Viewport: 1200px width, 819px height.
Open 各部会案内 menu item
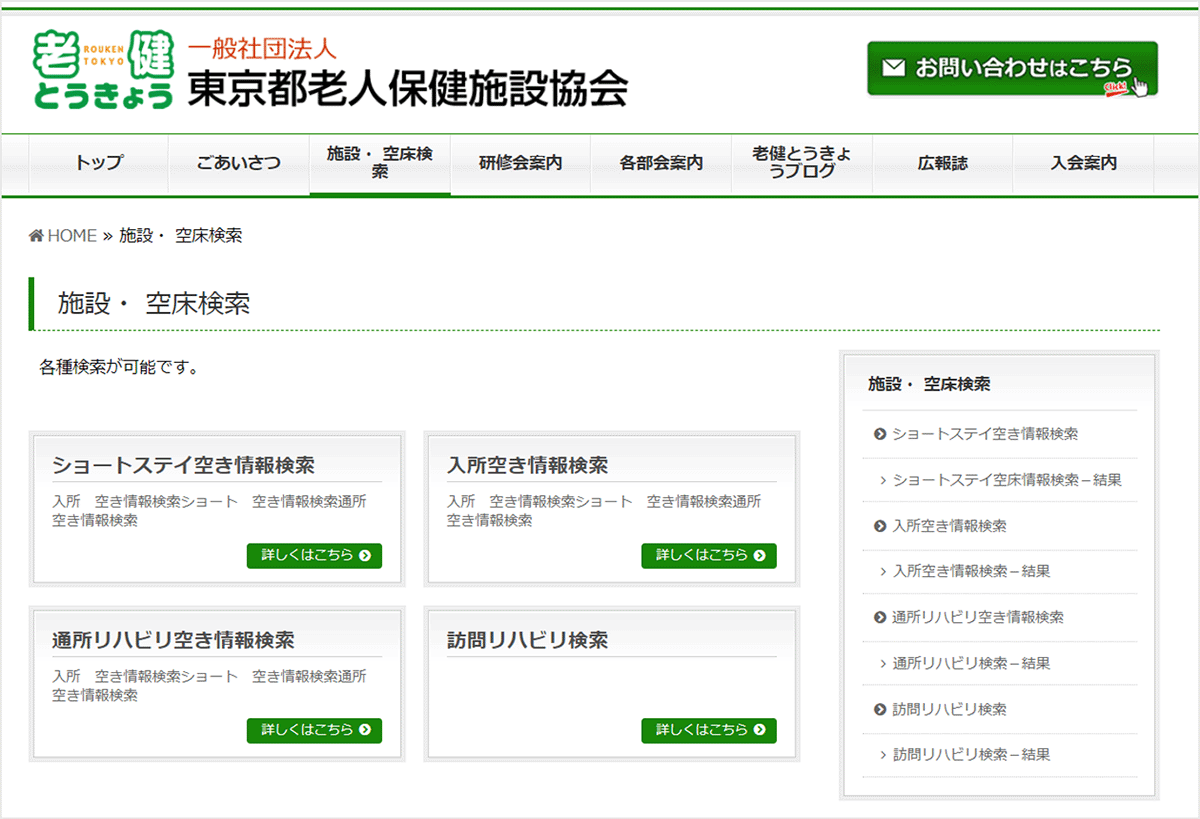[x=661, y=164]
